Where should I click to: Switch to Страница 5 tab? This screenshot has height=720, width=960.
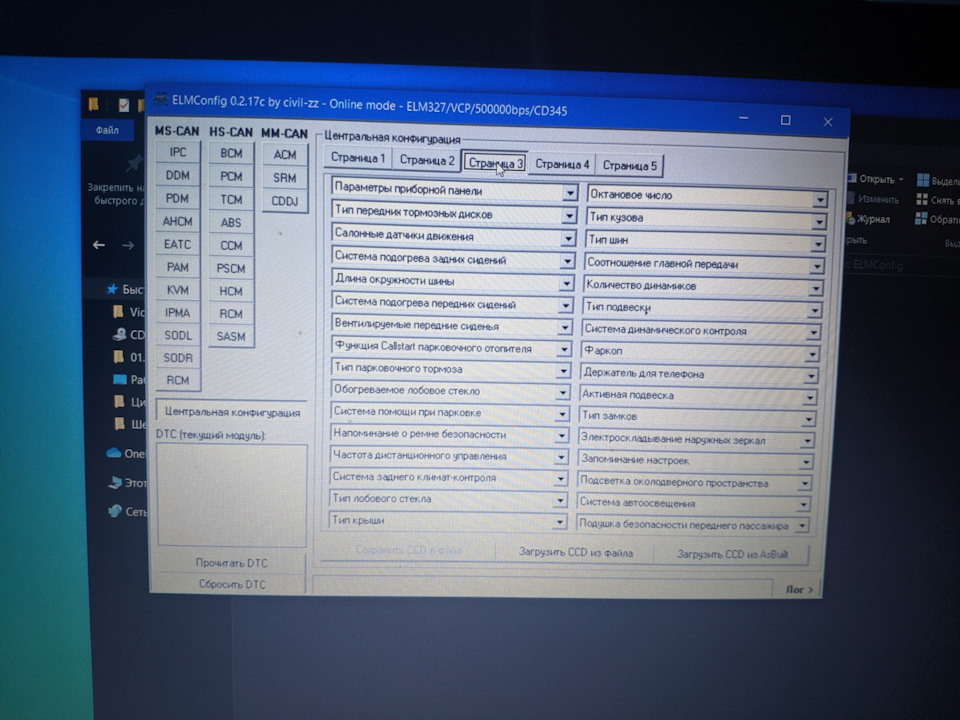[x=629, y=166]
